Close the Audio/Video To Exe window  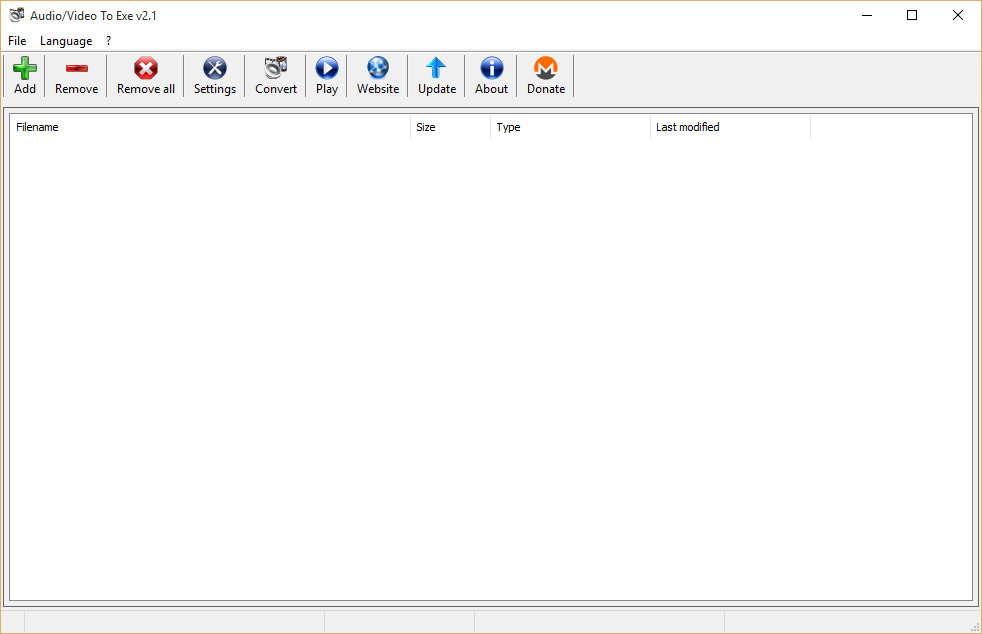[x=958, y=15]
